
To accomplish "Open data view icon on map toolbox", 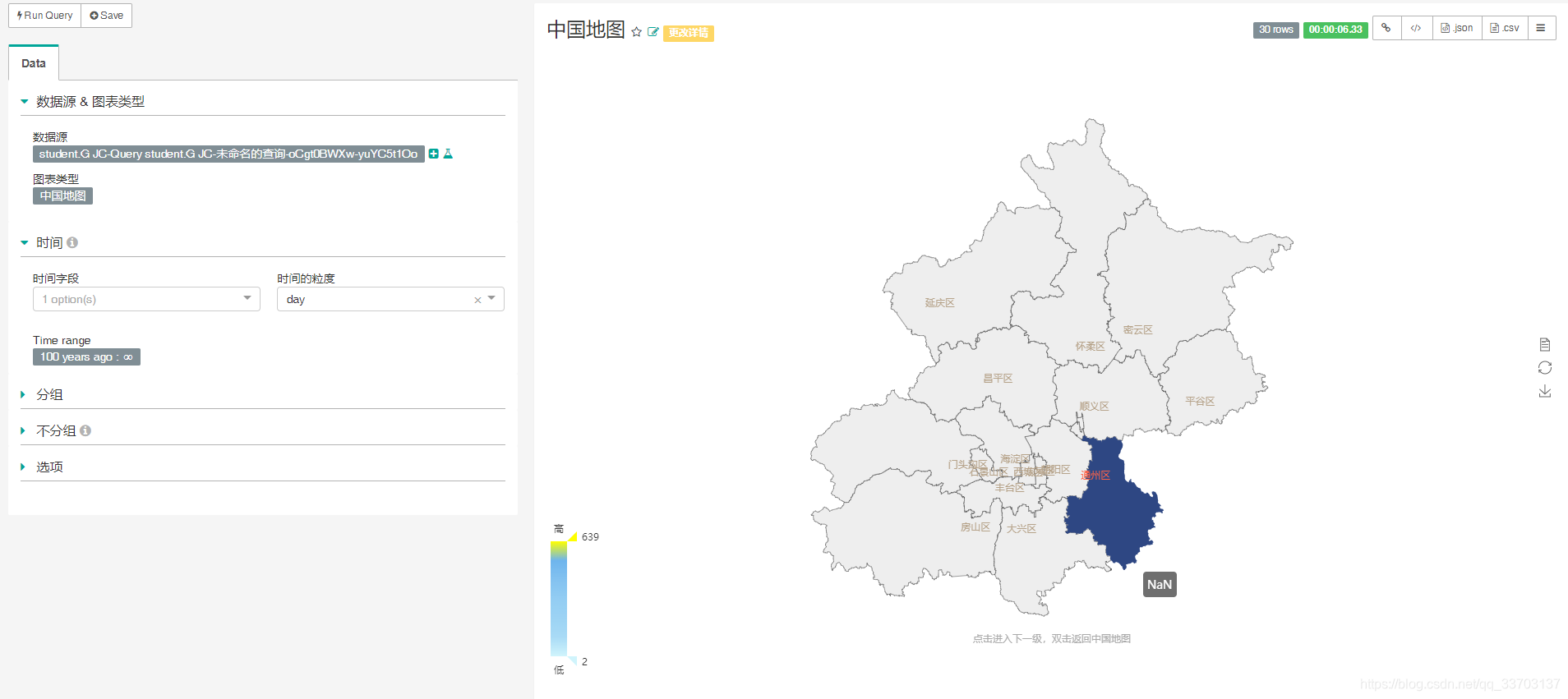I will (x=1545, y=344).
